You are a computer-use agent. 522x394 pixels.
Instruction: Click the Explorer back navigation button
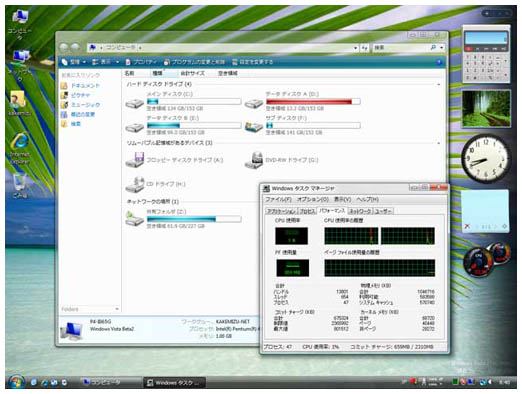64,47
